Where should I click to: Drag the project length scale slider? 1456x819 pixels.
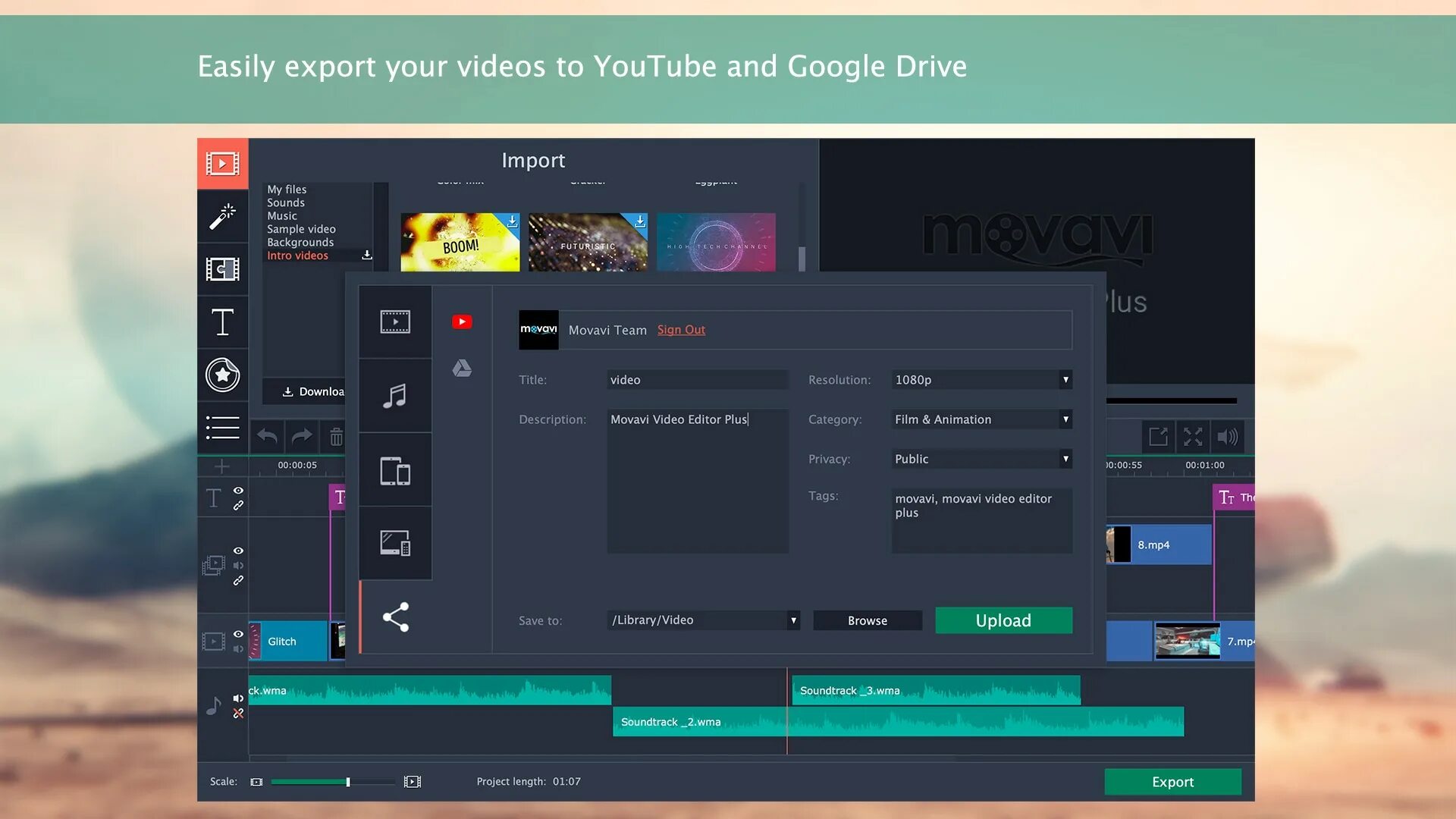pyautogui.click(x=349, y=781)
